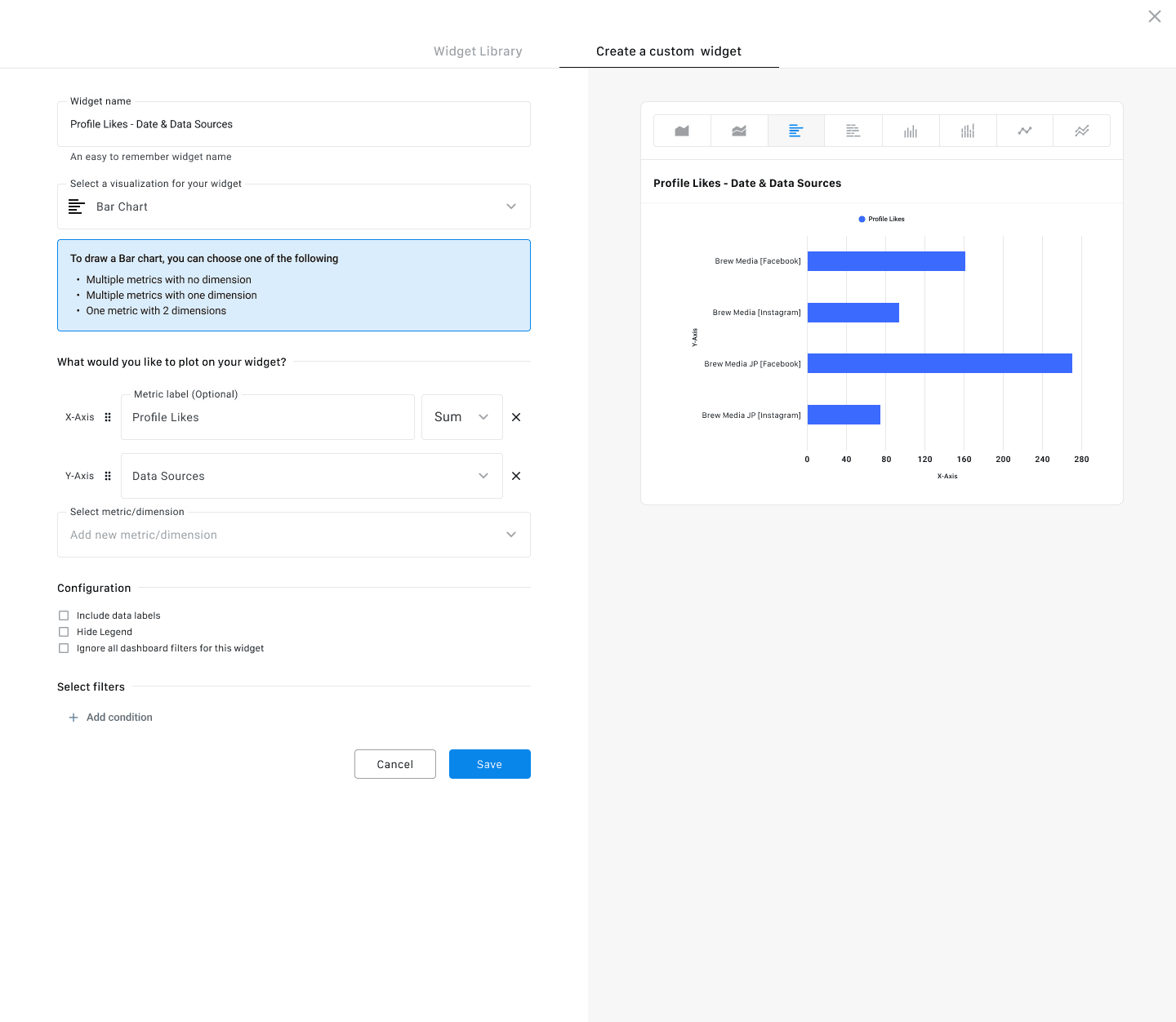Click the Save button
This screenshot has width=1176, height=1022.
(x=489, y=764)
